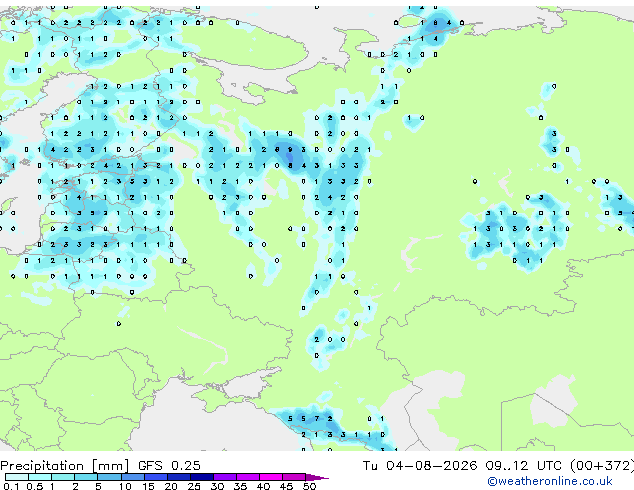Click the '45' legend scale label
Viewport: 634px width, 490px height.
tap(287, 486)
